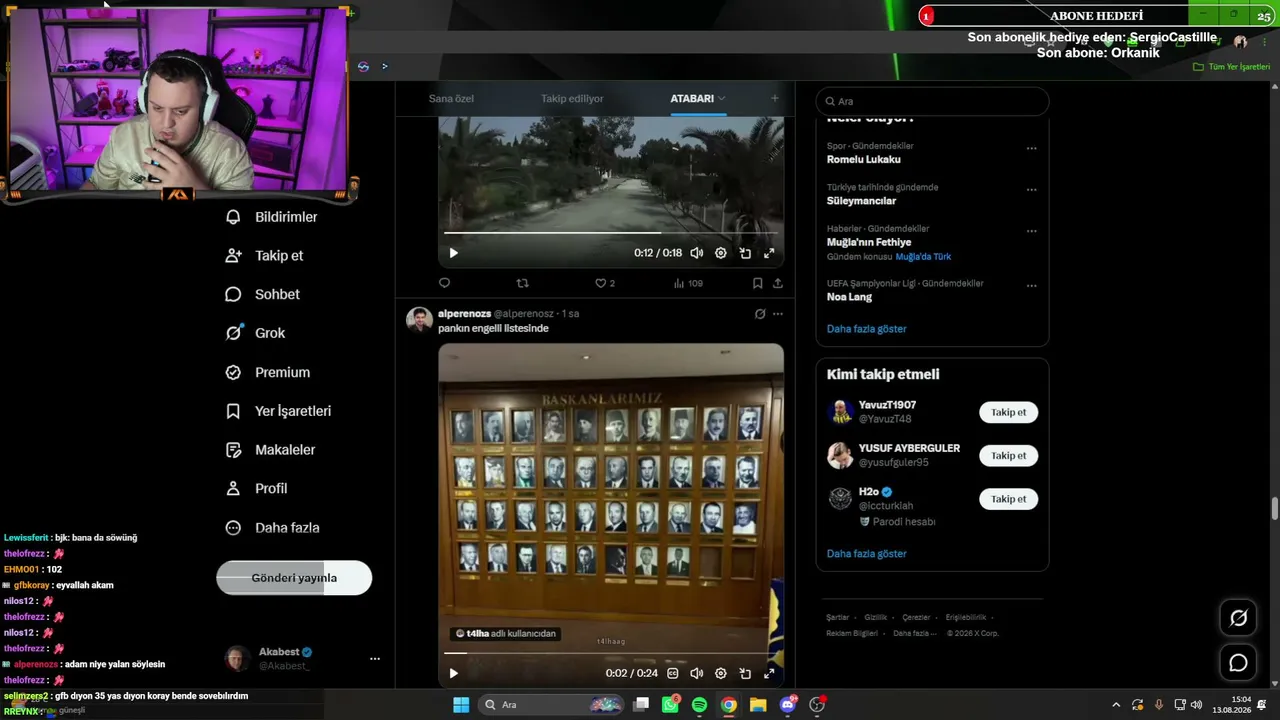
Task: Follow H2o with Takip et
Action: tap(1008, 499)
